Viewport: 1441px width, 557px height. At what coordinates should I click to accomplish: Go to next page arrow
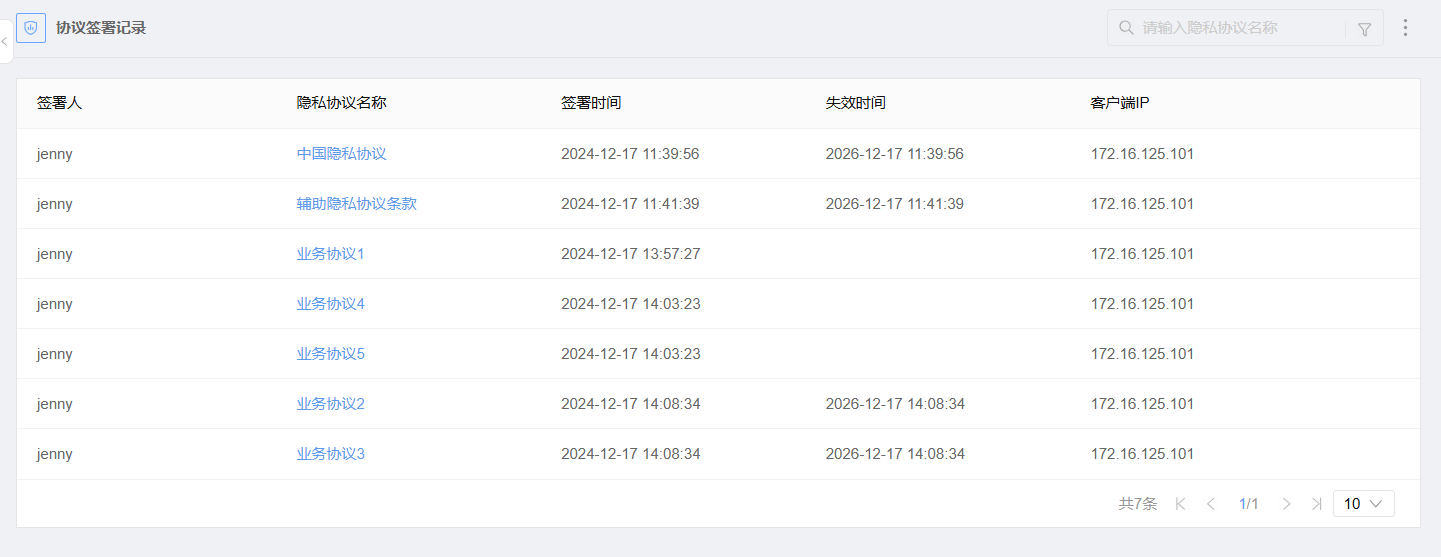(x=1286, y=504)
